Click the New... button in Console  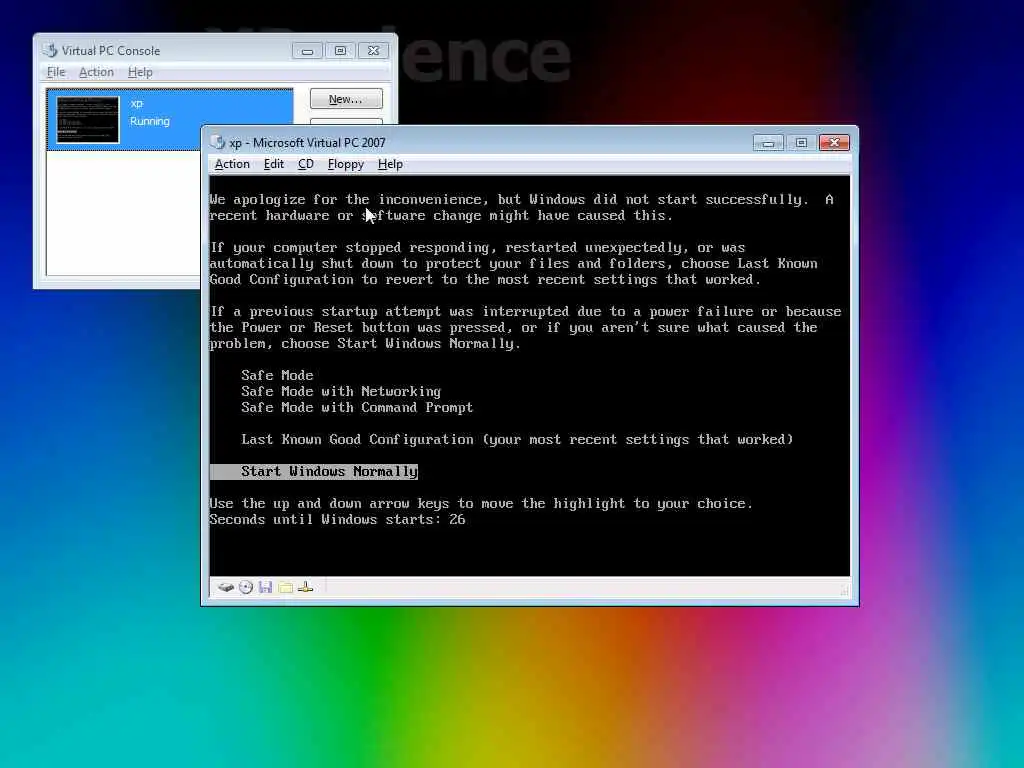click(x=346, y=99)
